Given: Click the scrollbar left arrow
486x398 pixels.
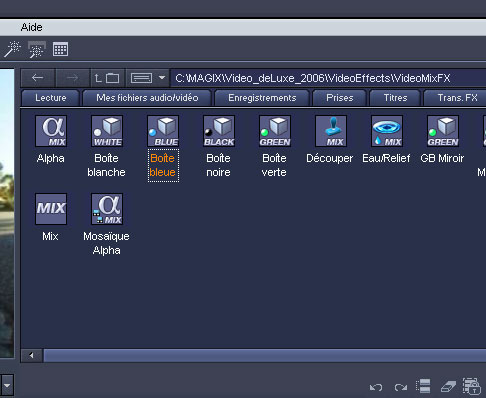Looking at the screenshot, I should pyautogui.click(x=32, y=355).
